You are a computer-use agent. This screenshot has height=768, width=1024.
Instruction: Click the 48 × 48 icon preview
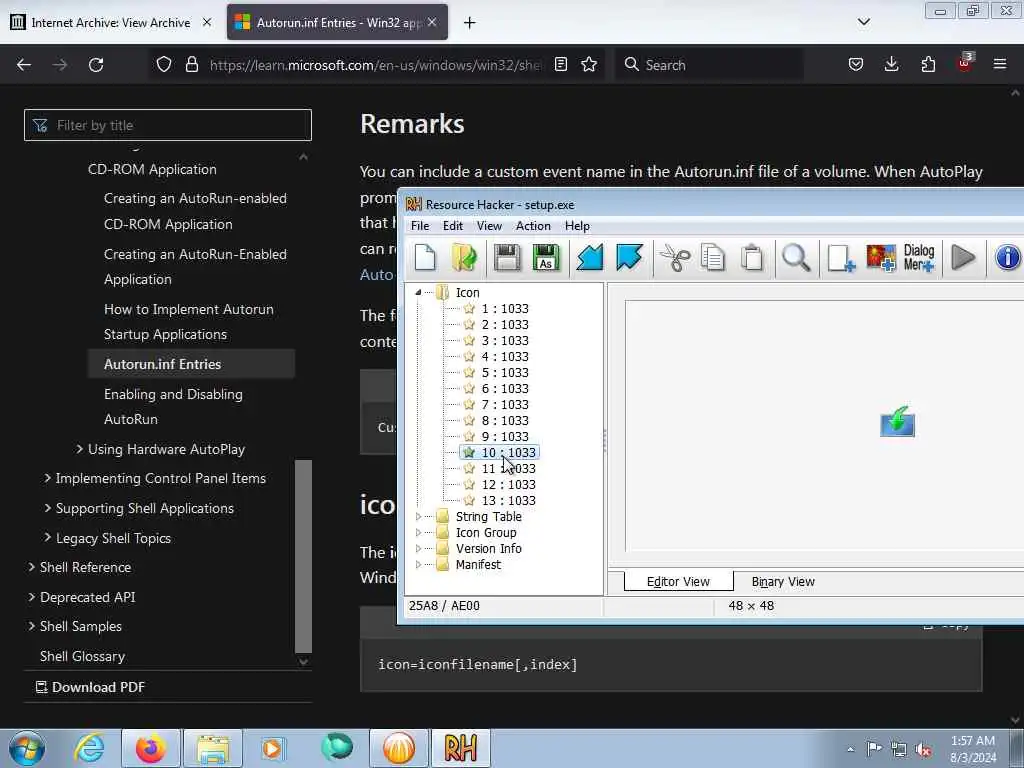pos(897,422)
